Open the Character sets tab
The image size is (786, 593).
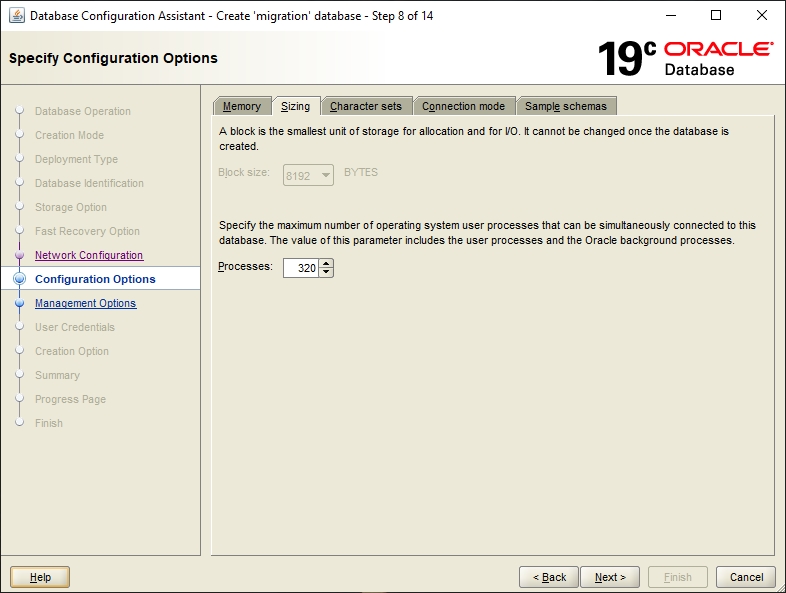point(365,106)
